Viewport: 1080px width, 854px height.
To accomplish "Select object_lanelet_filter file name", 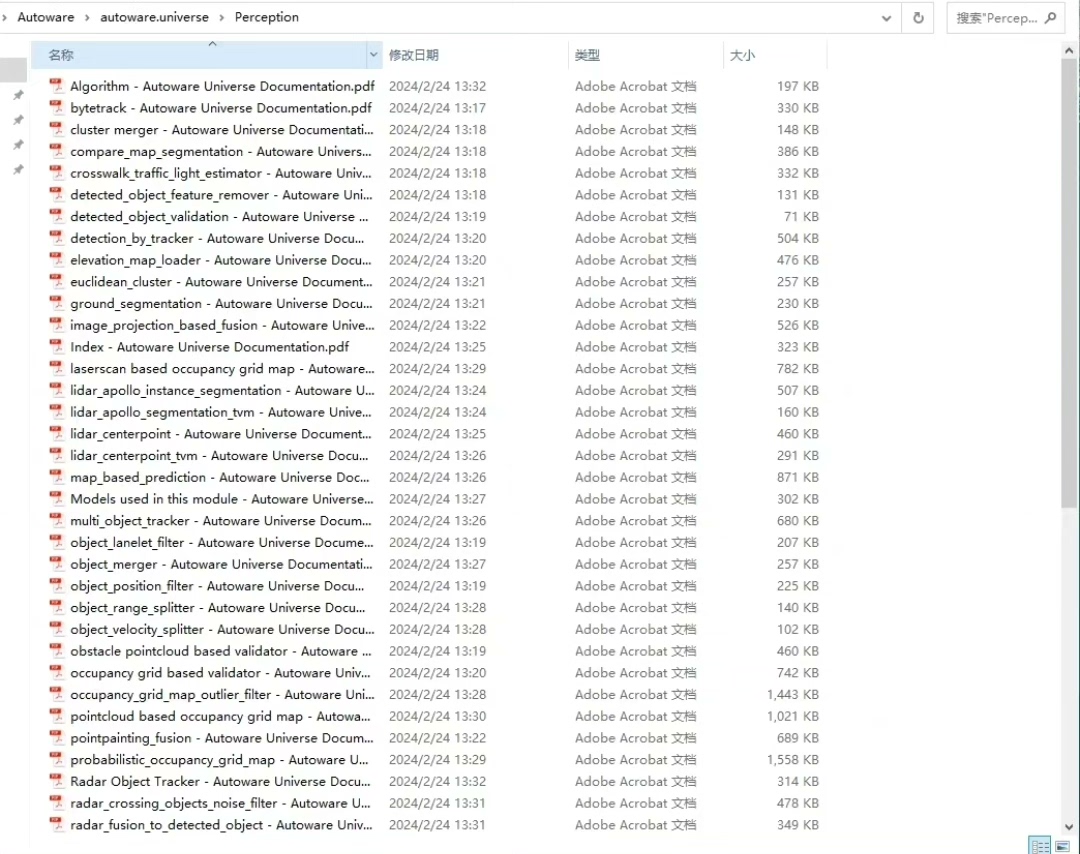I will point(222,542).
